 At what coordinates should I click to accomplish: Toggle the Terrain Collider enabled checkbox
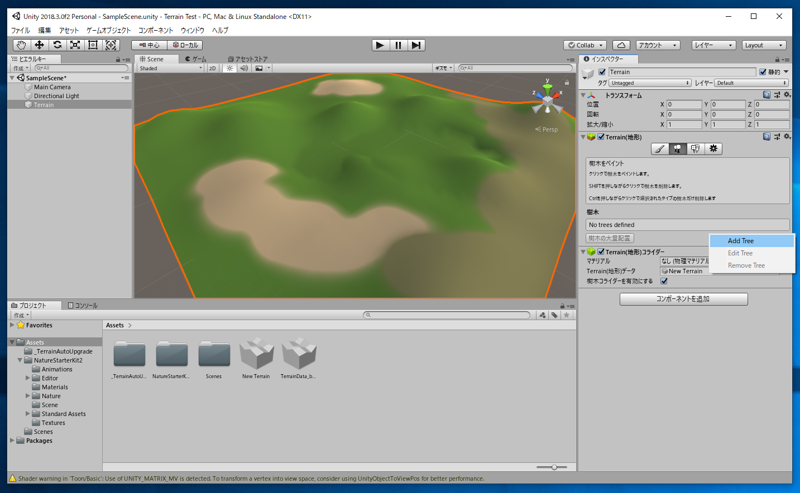tap(601, 252)
